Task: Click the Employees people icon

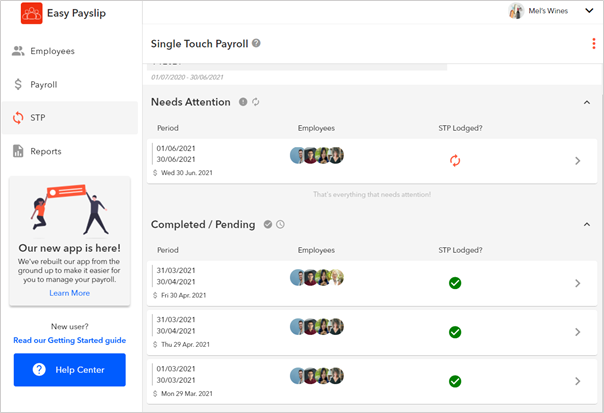Action: [x=18, y=51]
